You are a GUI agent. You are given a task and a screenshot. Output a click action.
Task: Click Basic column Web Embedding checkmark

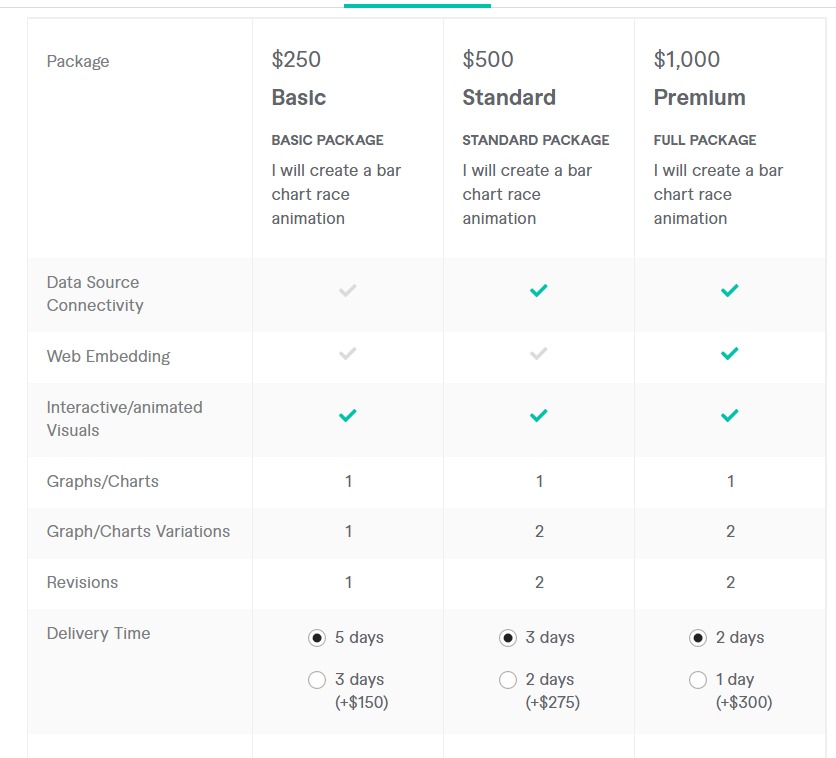point(347,354)
